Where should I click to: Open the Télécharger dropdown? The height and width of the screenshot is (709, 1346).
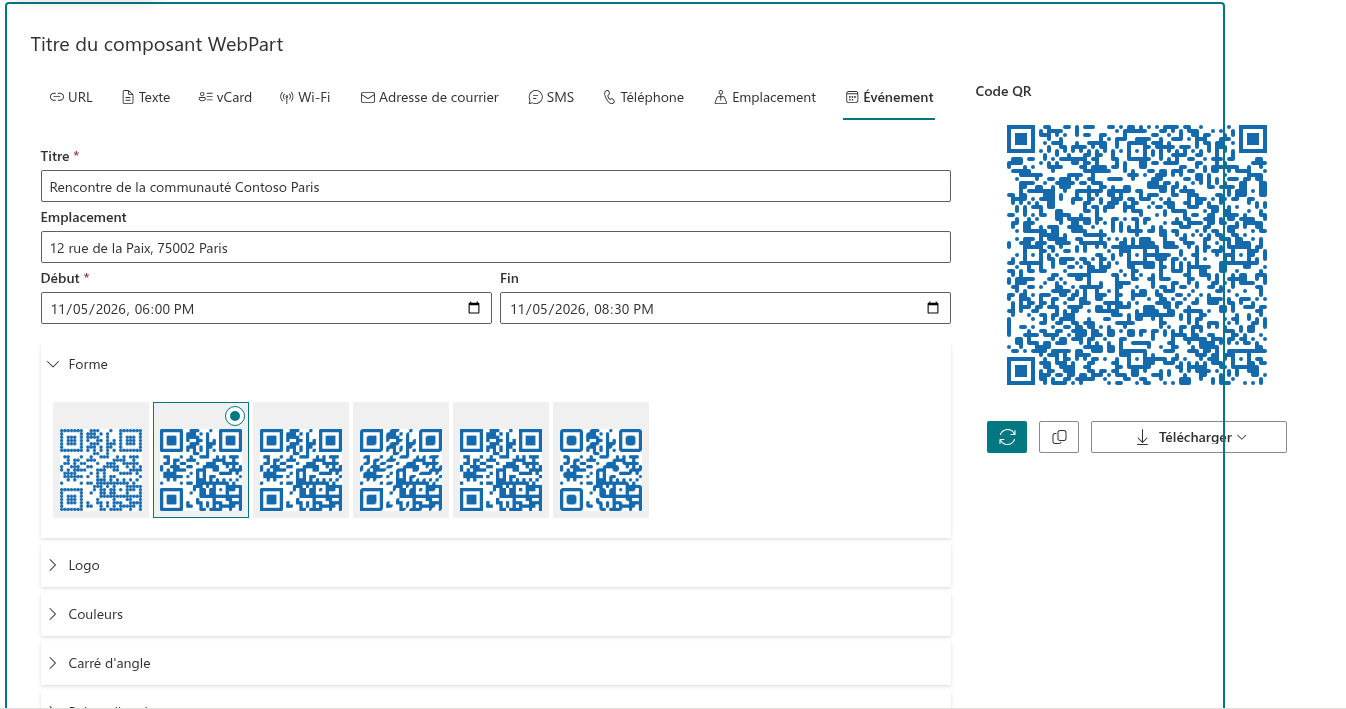pos(1189,437)
